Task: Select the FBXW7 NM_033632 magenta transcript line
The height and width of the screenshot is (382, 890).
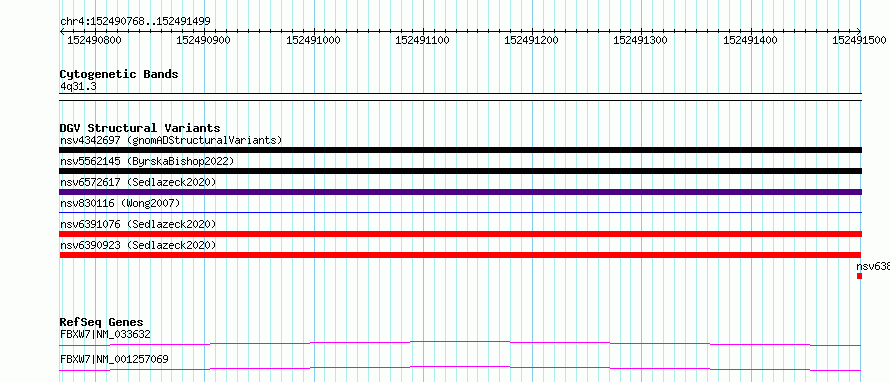Action: coord(460,343)
